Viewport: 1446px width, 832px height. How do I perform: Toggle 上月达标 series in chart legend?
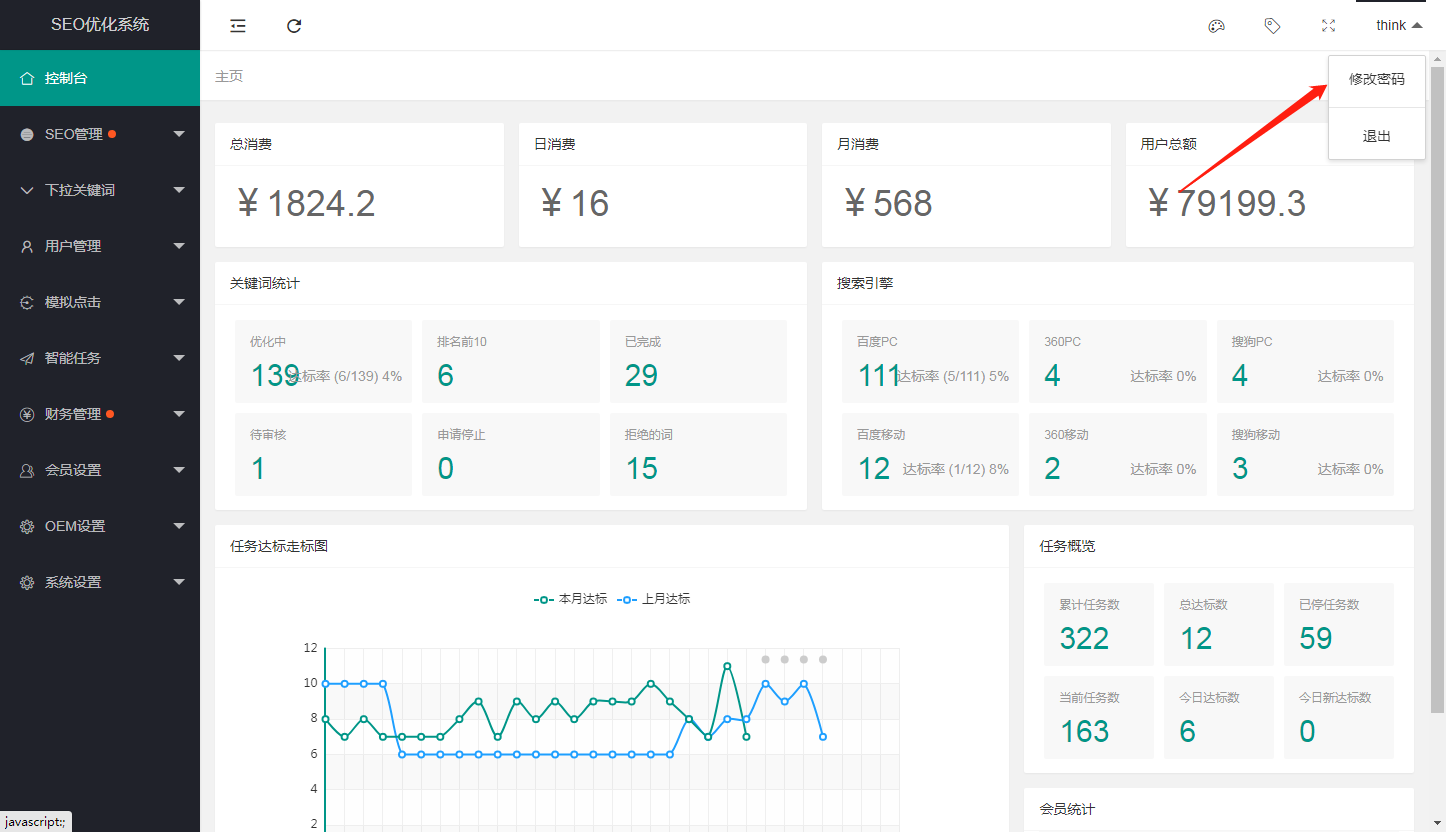(654, 599)
